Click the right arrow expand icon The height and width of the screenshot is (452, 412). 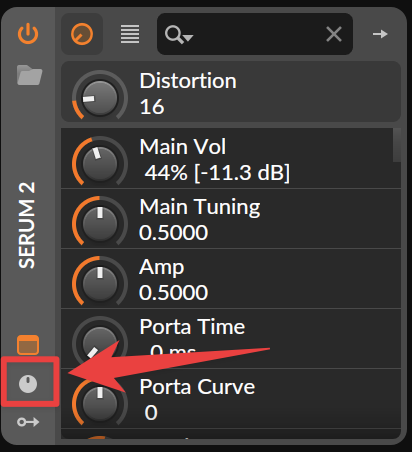(x=380, y=34)
